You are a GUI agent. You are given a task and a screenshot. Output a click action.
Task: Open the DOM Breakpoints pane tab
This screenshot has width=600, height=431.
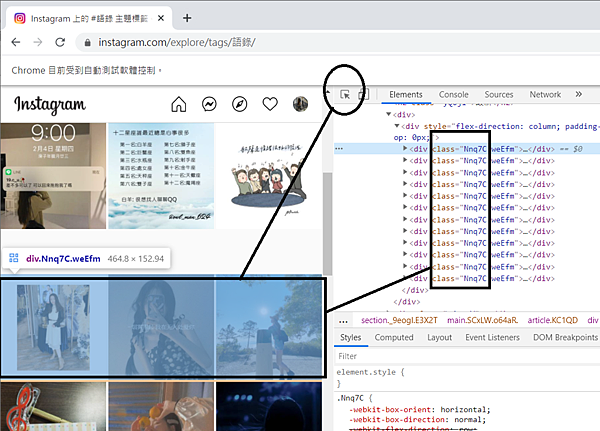tap(566, 338)
